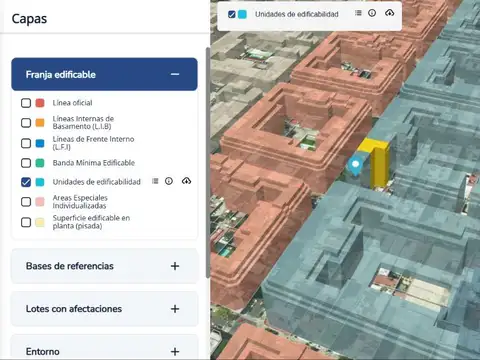Image resolution: width=480 pixels, height=360 pixels.
Task: Click Líneas de Frente Interno (L.F.I) label
Action: pos(93,143)
